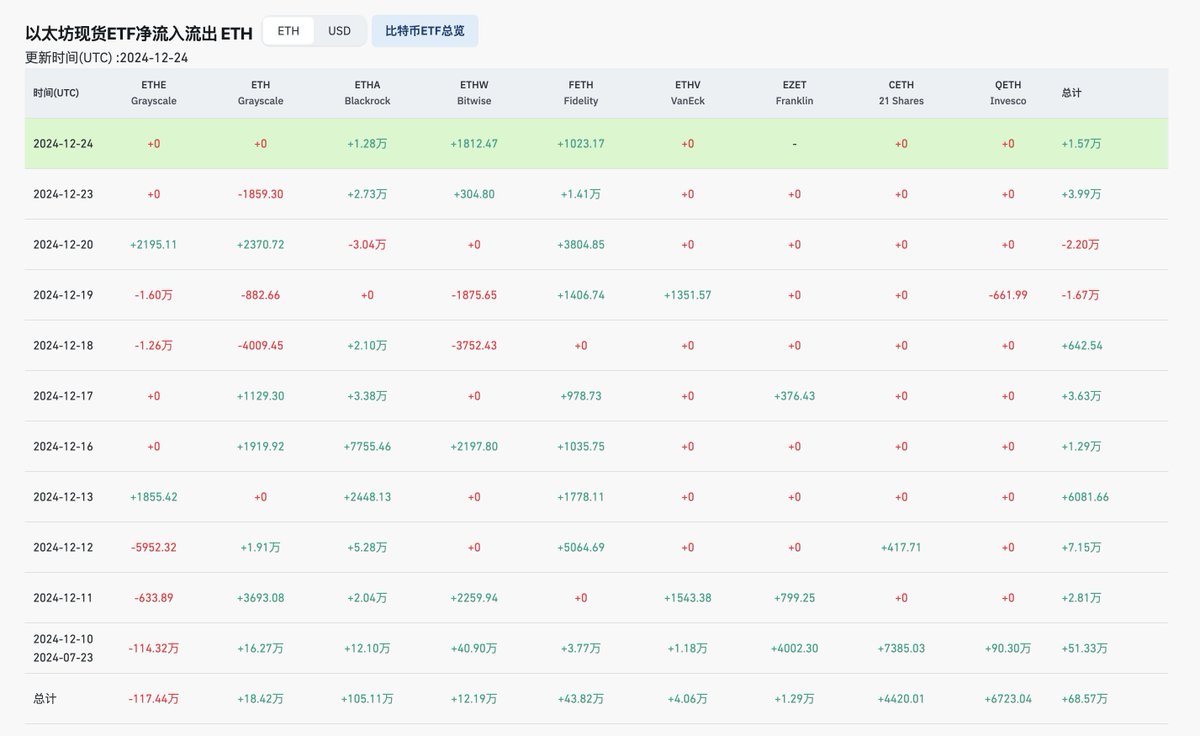Click the +68.57万 grand total
Image resolution: width=1200 pixels, height=736 pixels.
(x=1084, y=699)
